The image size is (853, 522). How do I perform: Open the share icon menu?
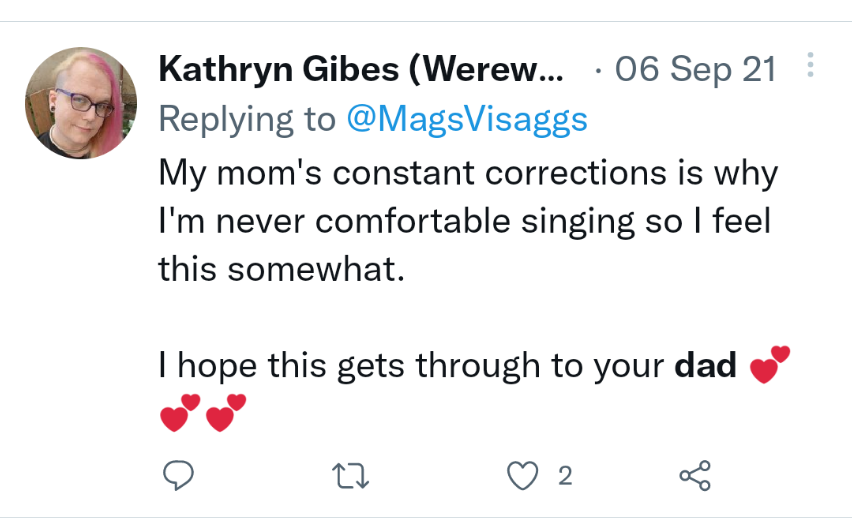point(695,476)
